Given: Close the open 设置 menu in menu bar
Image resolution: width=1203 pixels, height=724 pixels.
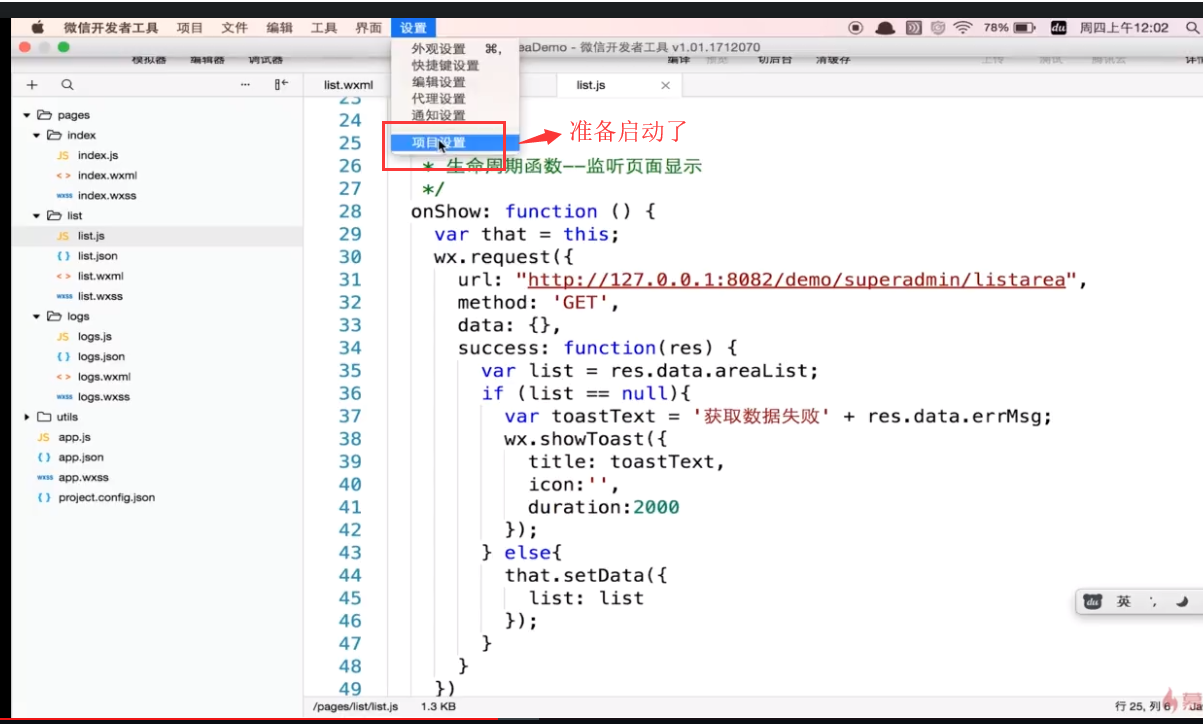Looking at the screenshot, I should (413, 28).
